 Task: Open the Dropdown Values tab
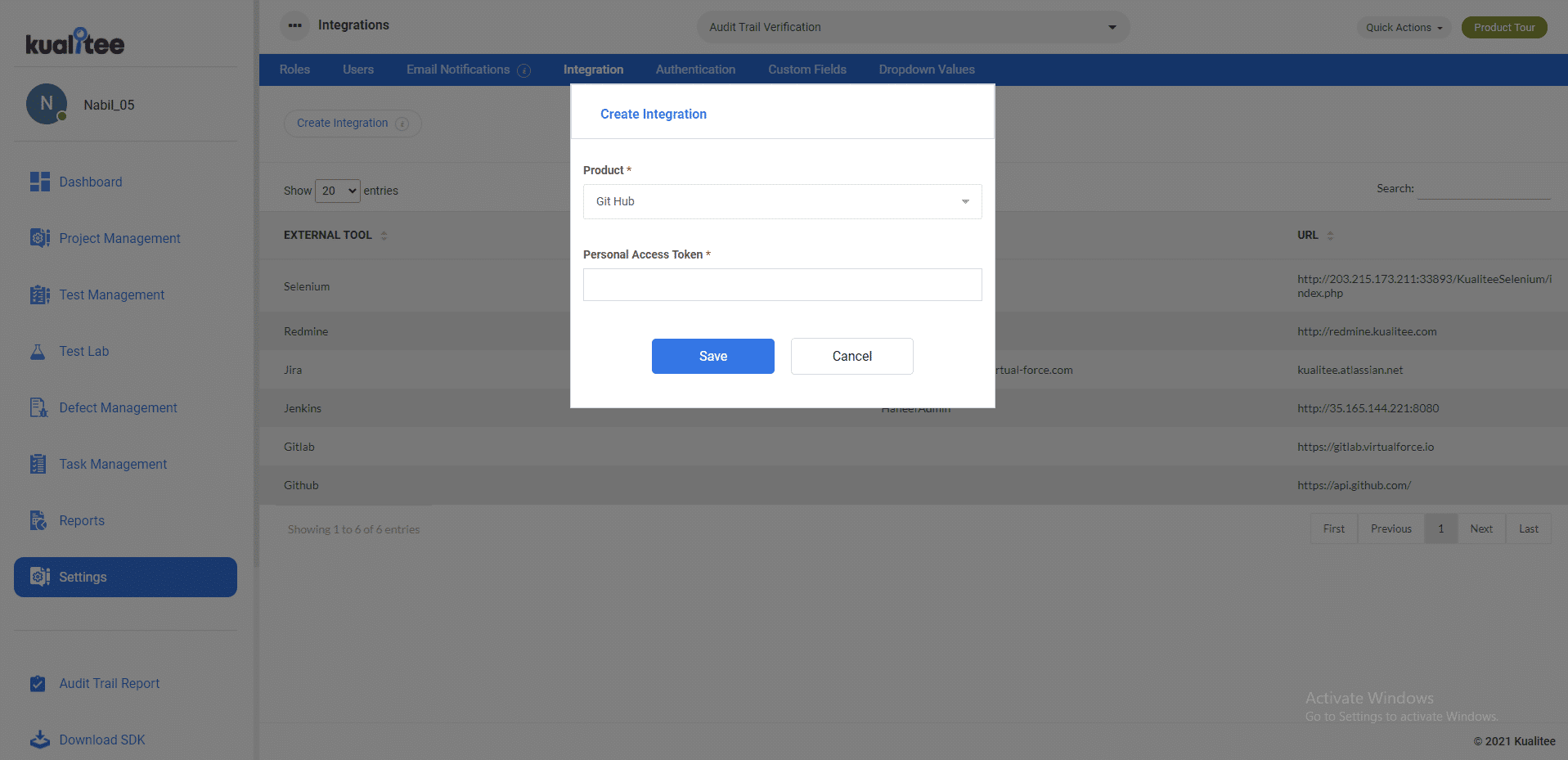[x=927, y=70]
